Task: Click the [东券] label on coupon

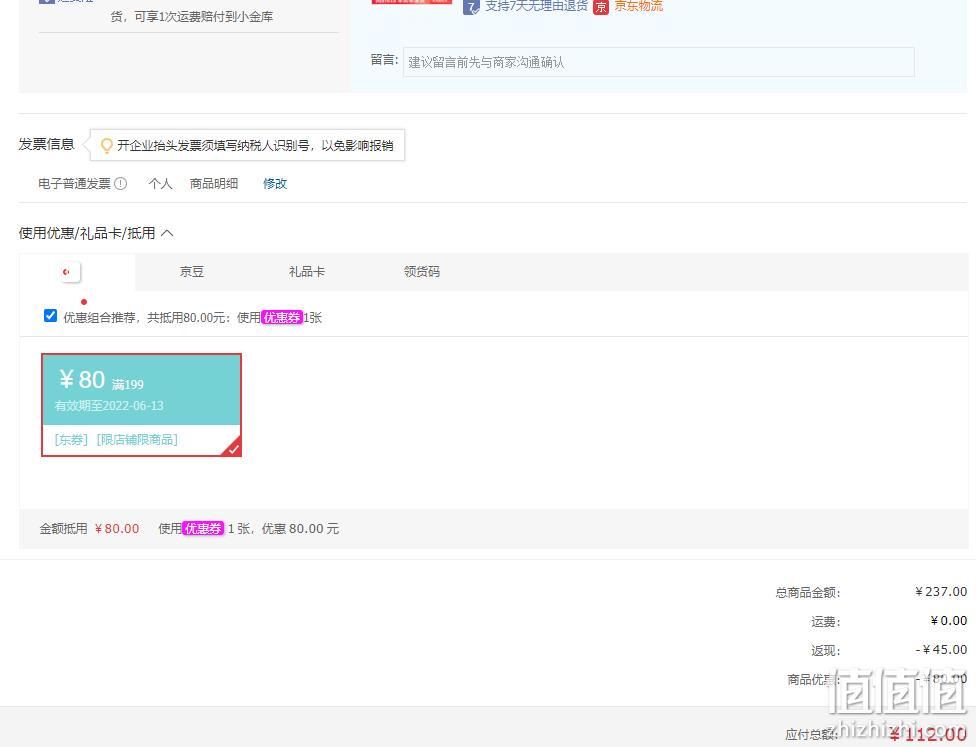Action: click(71, 440)
